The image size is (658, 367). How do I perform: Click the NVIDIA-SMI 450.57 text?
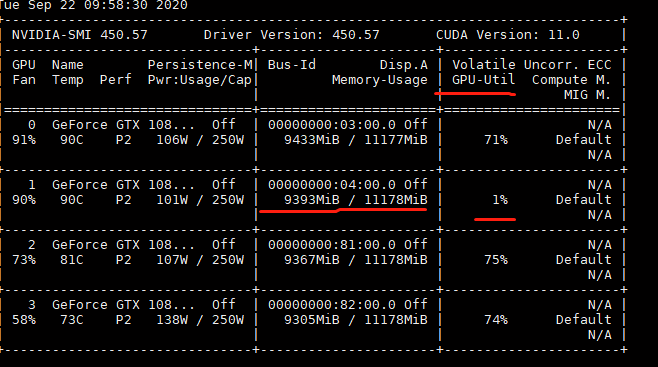(80, 35)
